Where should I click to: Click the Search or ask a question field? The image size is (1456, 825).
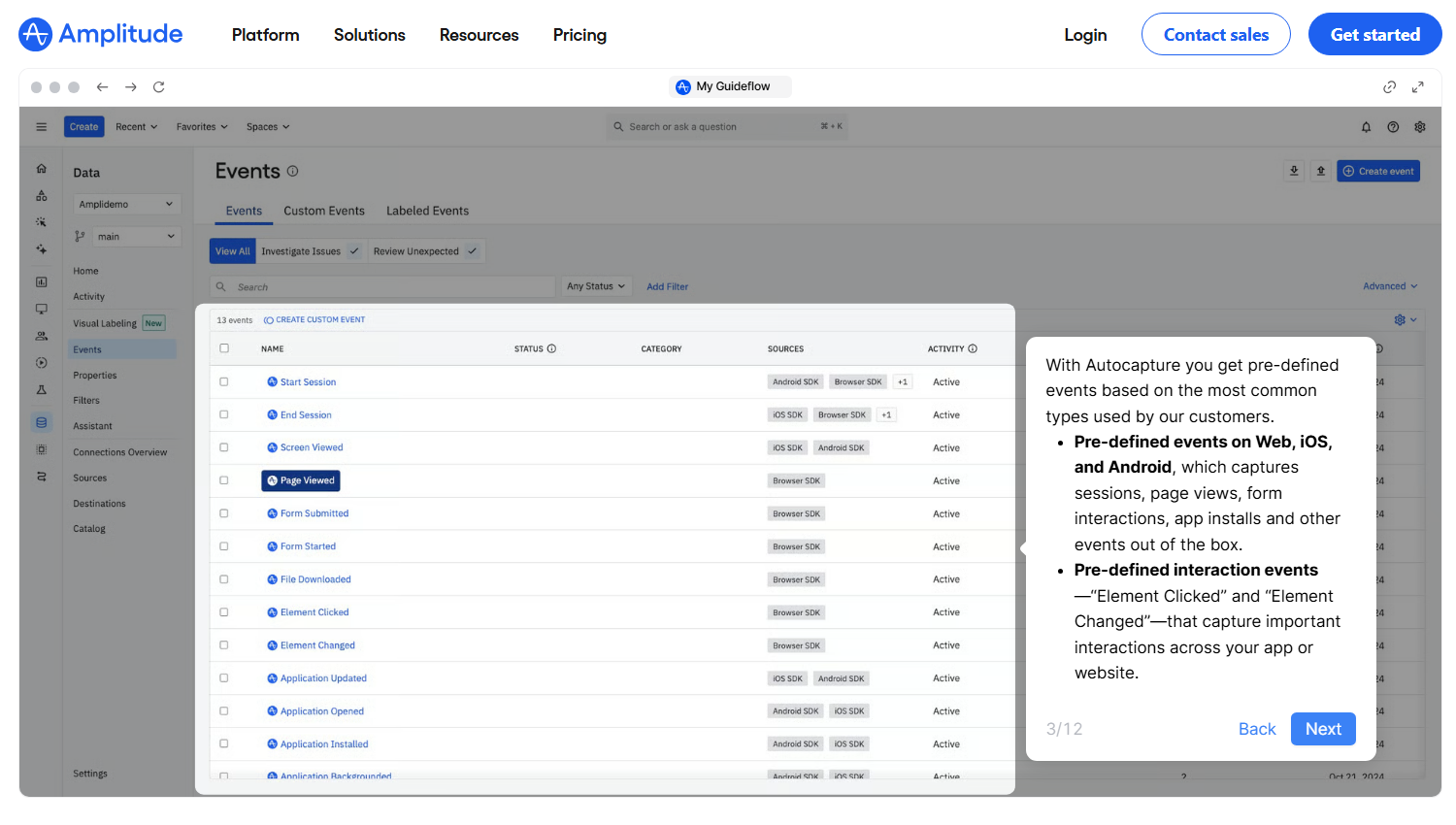[728, 127]
